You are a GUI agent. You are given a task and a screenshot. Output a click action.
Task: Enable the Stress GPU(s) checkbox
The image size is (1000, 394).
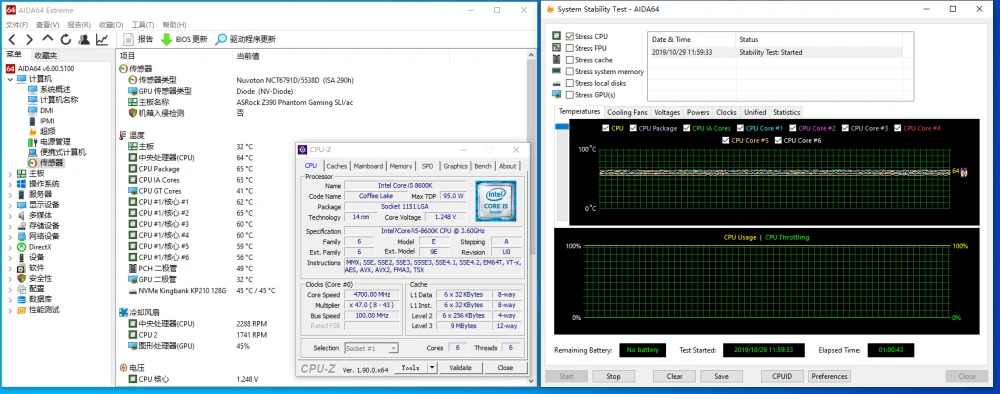(570, 95)
